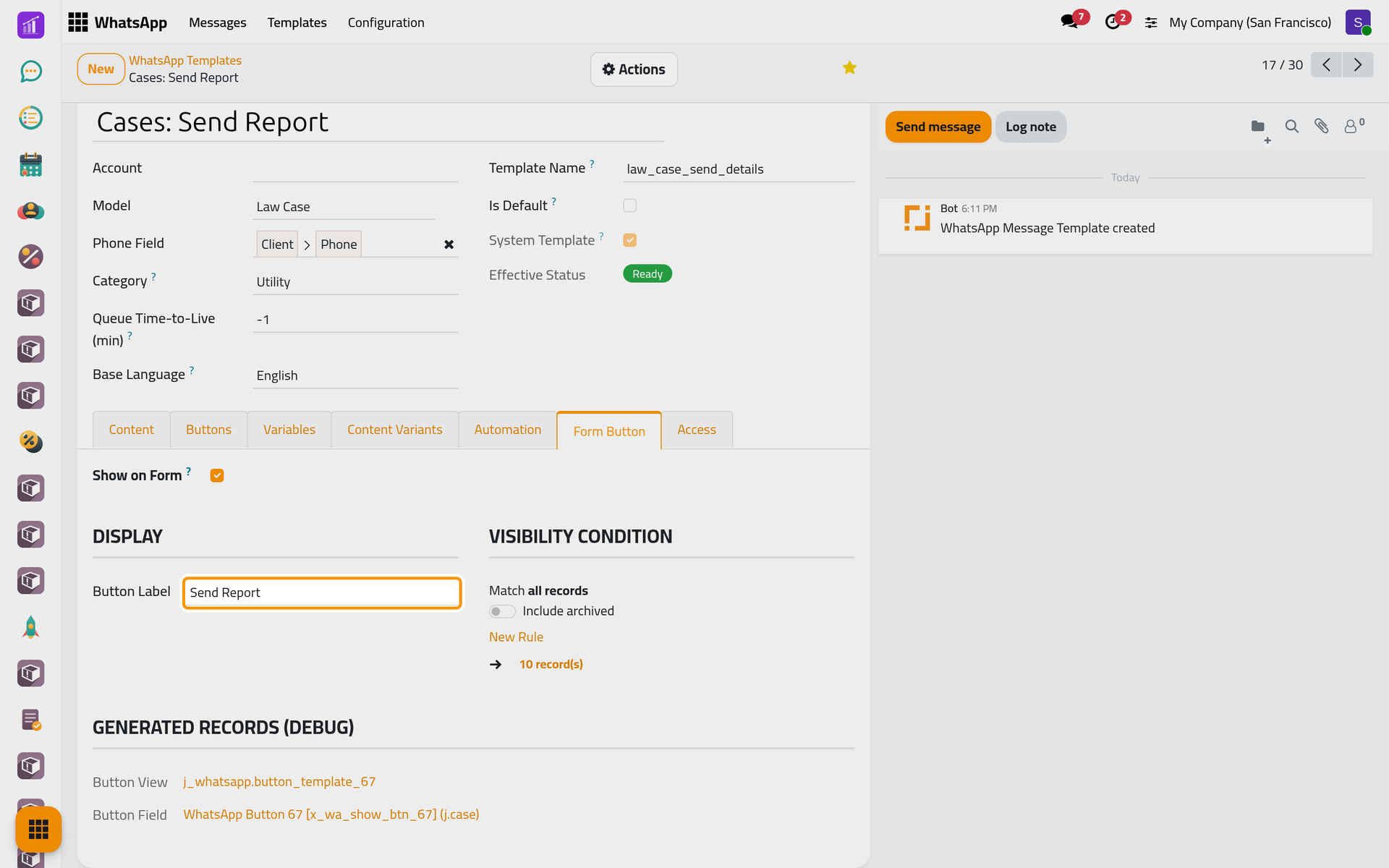
Task: Open the Account dropdown field
Action: (x=355, y=169)
